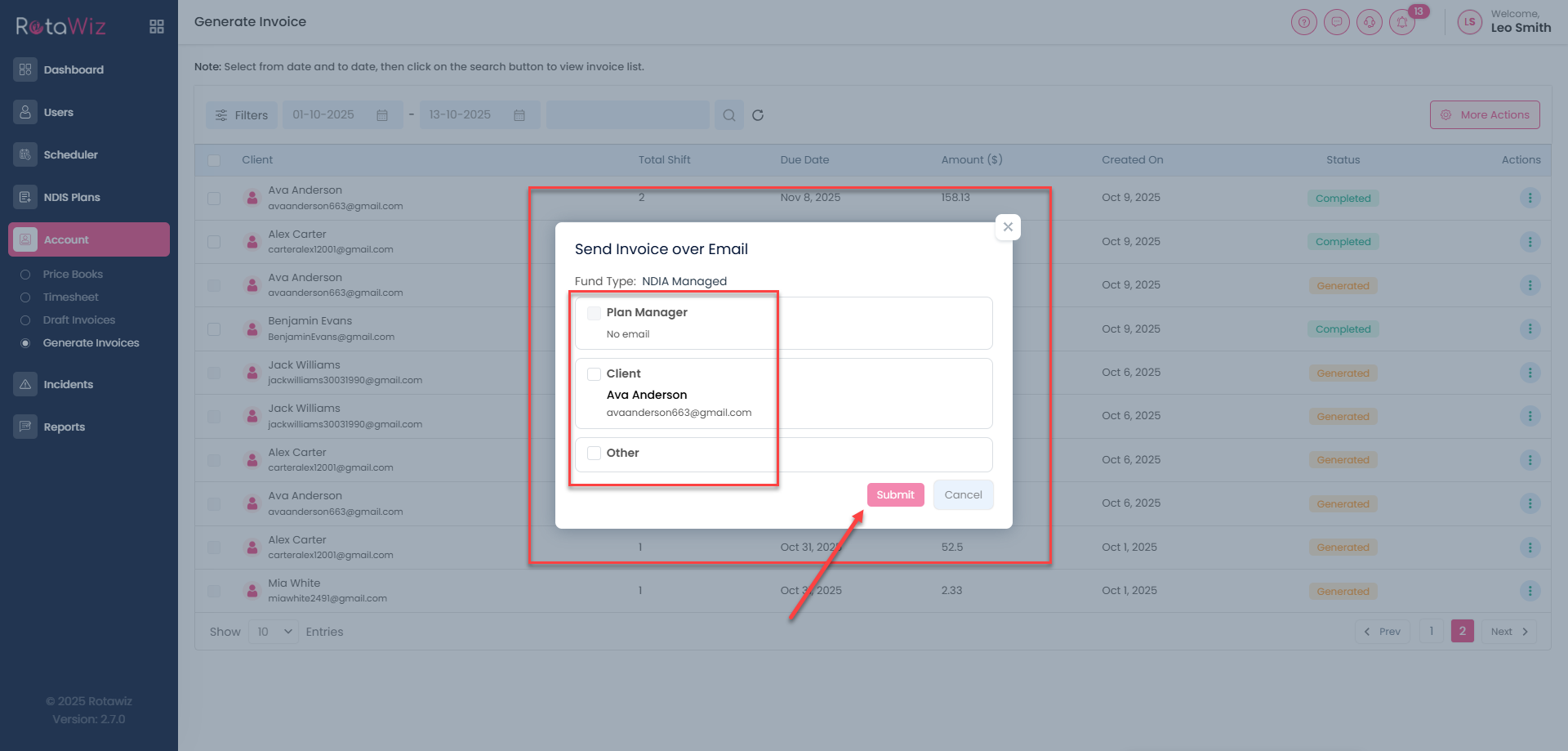Open the More Actions menu

coord(1485,115)
